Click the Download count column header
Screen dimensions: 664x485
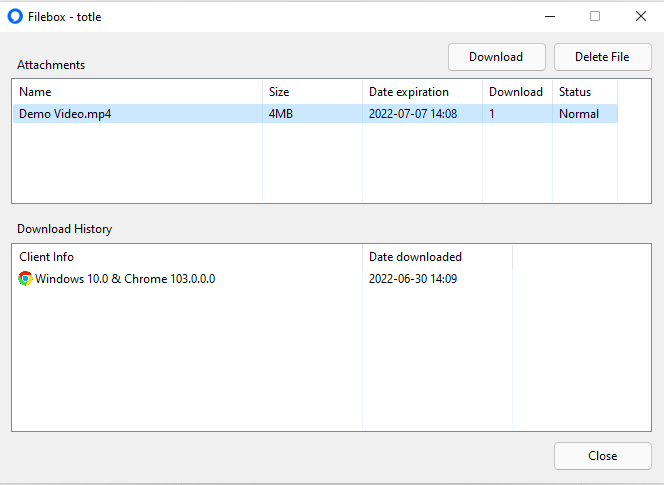[517, 91]
